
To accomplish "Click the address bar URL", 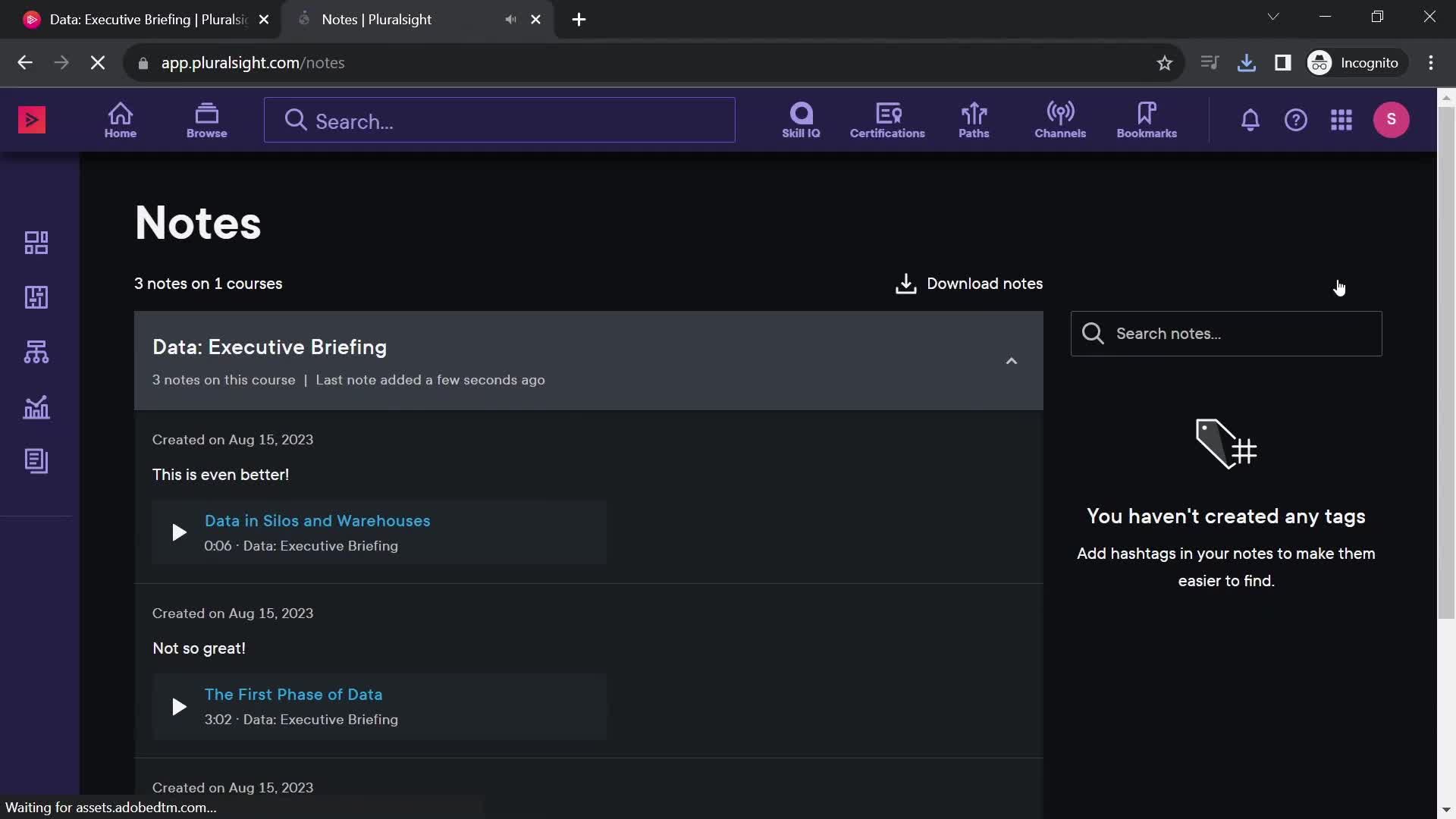I will [x=253, y=63].
